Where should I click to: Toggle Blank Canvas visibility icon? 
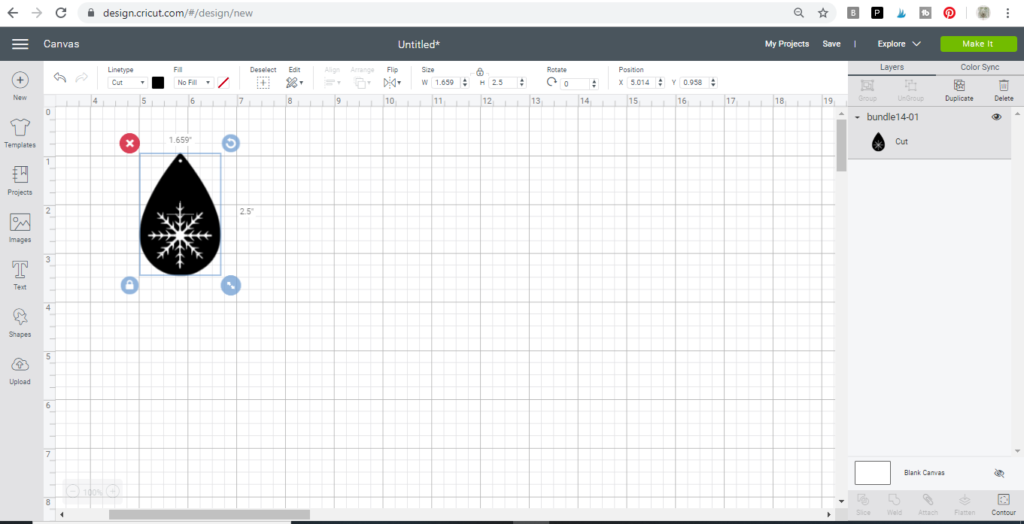tap(998, 473)
